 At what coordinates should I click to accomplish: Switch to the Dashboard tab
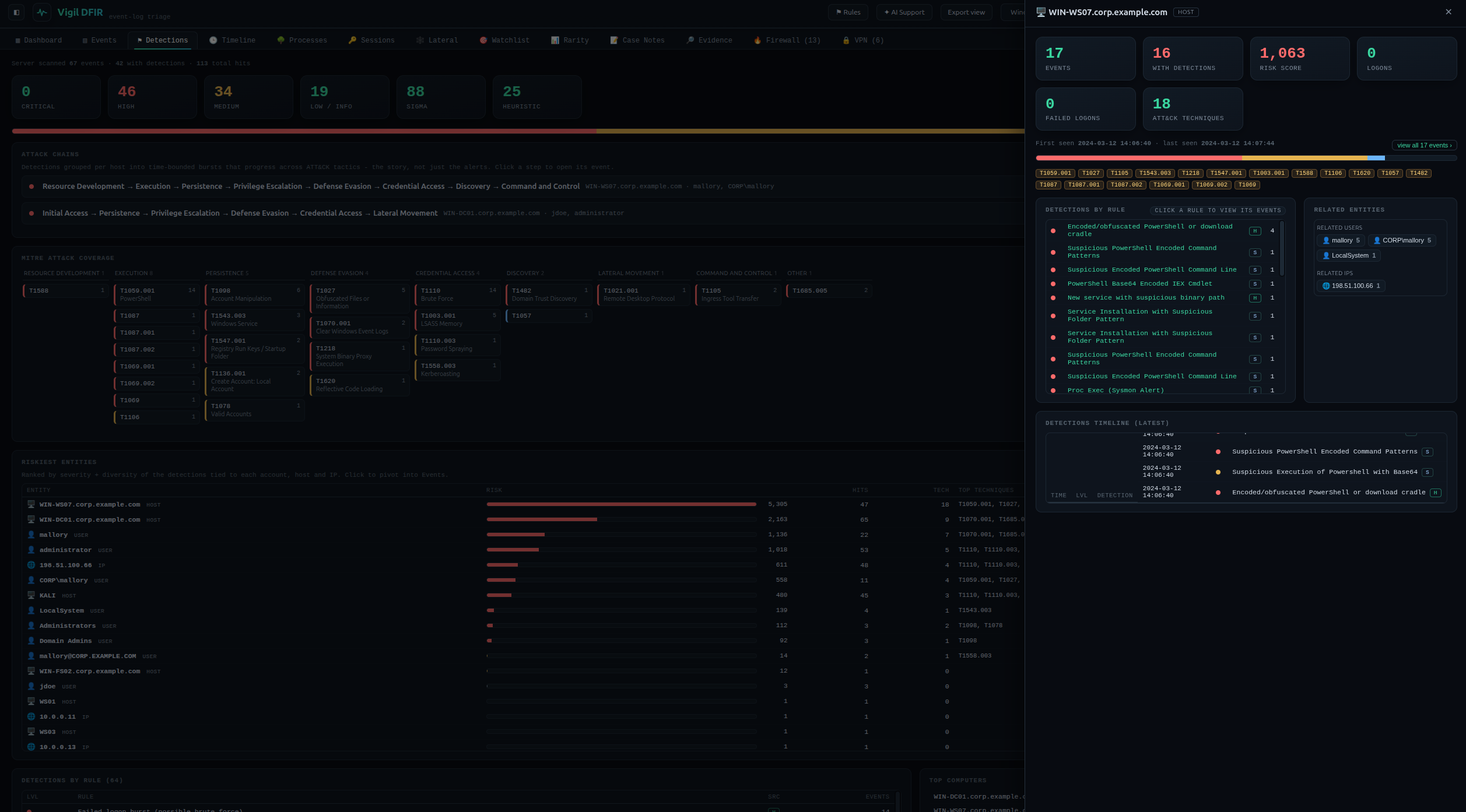[38, 40]
